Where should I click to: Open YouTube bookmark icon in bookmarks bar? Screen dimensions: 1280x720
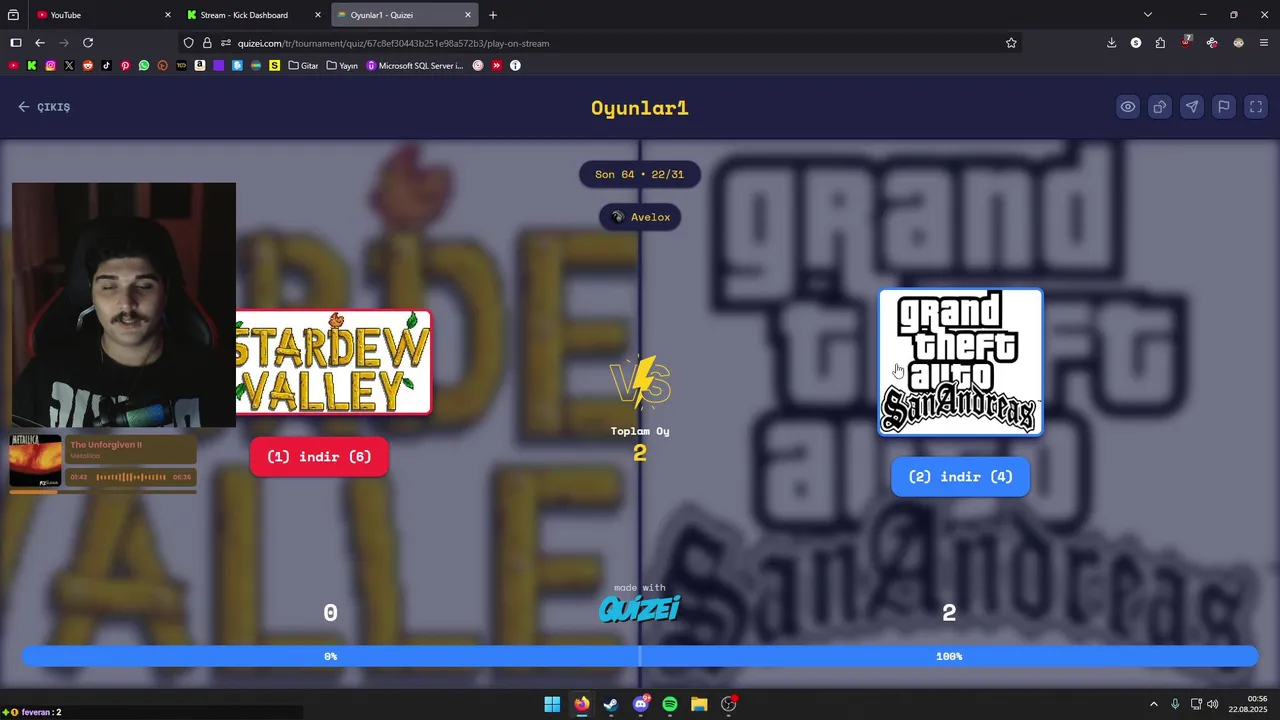click(x=13, y=66)
